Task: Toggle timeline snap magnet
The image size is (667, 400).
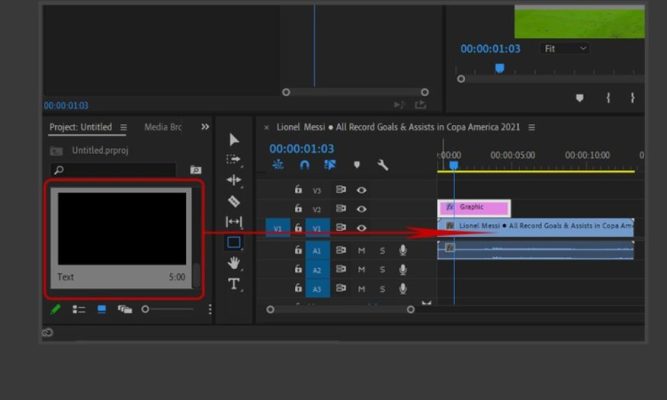Action: click(304, 165)
